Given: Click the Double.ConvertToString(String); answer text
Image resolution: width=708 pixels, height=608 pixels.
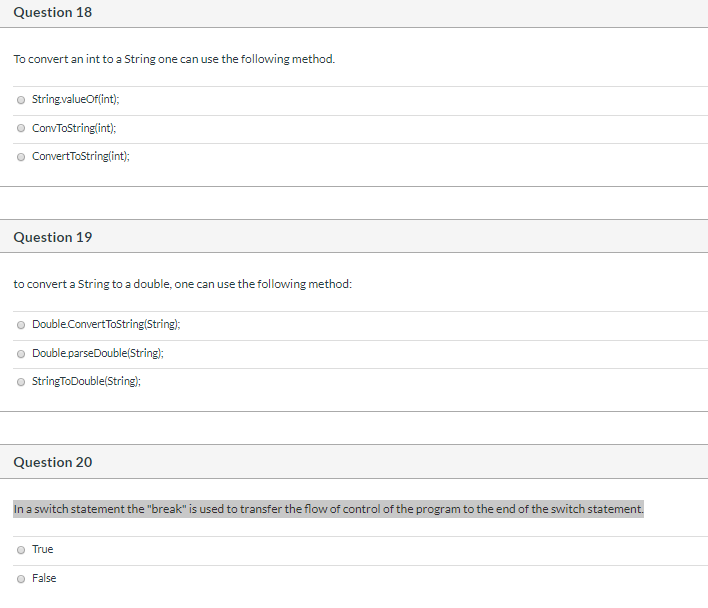Looking at the screenshot, I should [x=106, y=324].
